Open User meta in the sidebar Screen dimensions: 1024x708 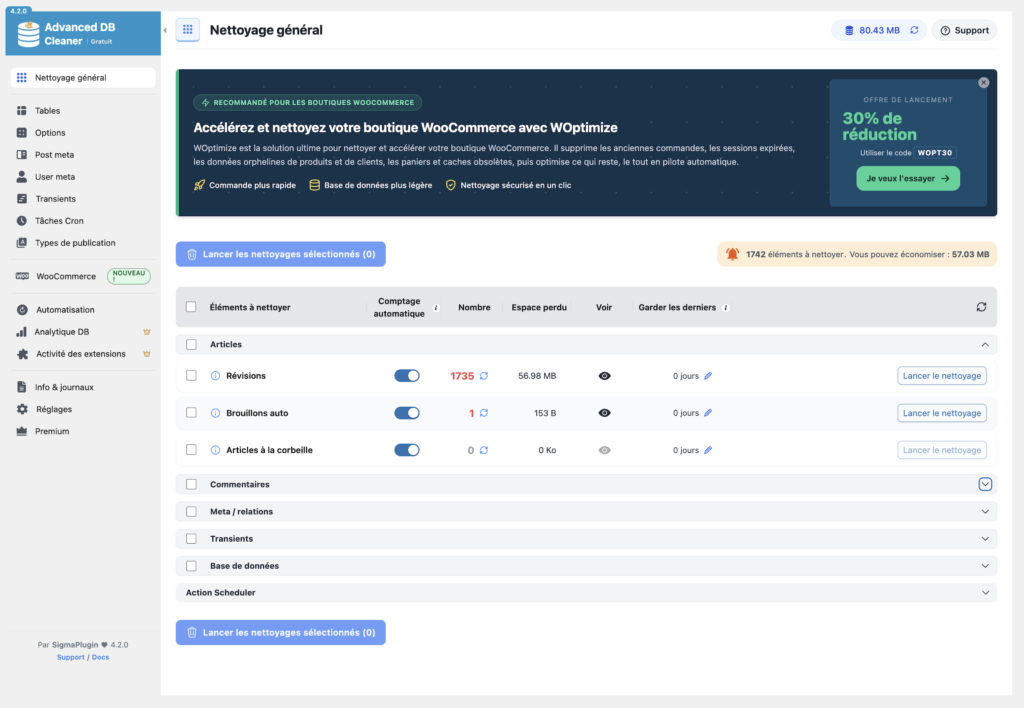[x=83, y=177]
